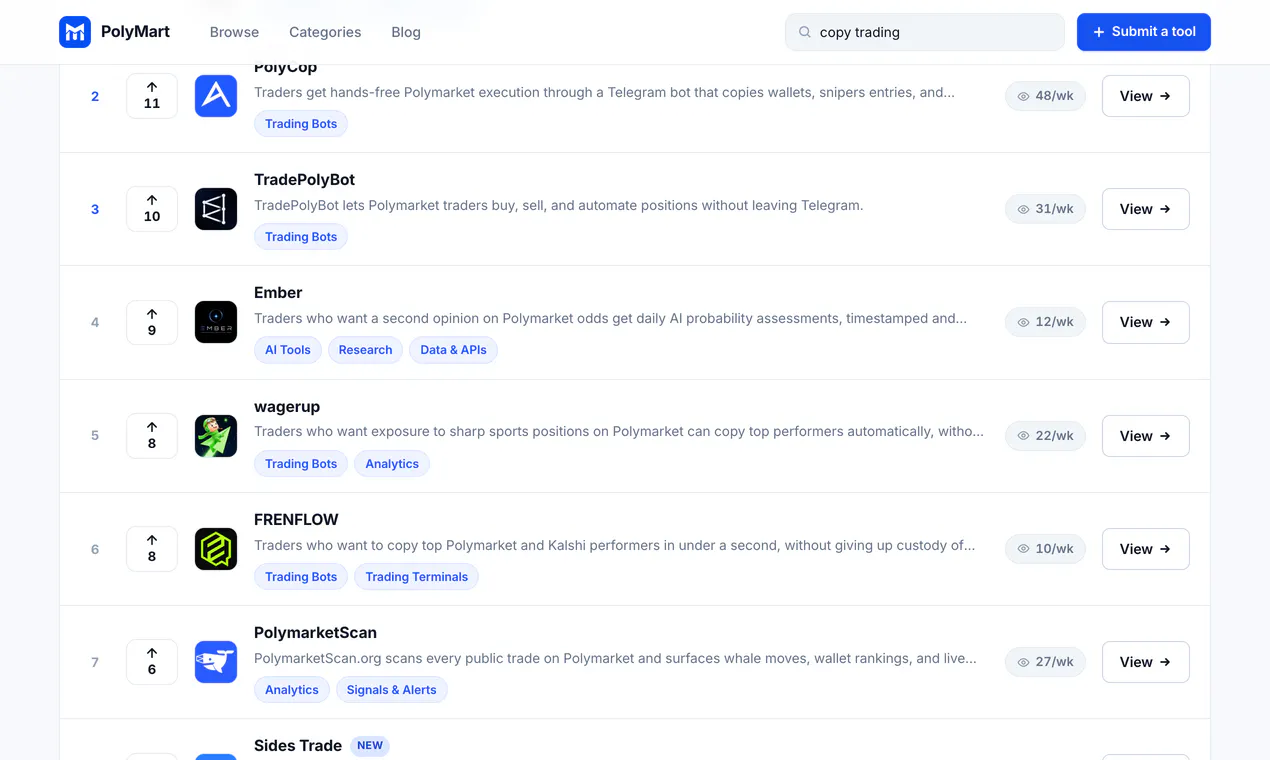Upvote wagerup with 8 votes

(x=152, y=436)
